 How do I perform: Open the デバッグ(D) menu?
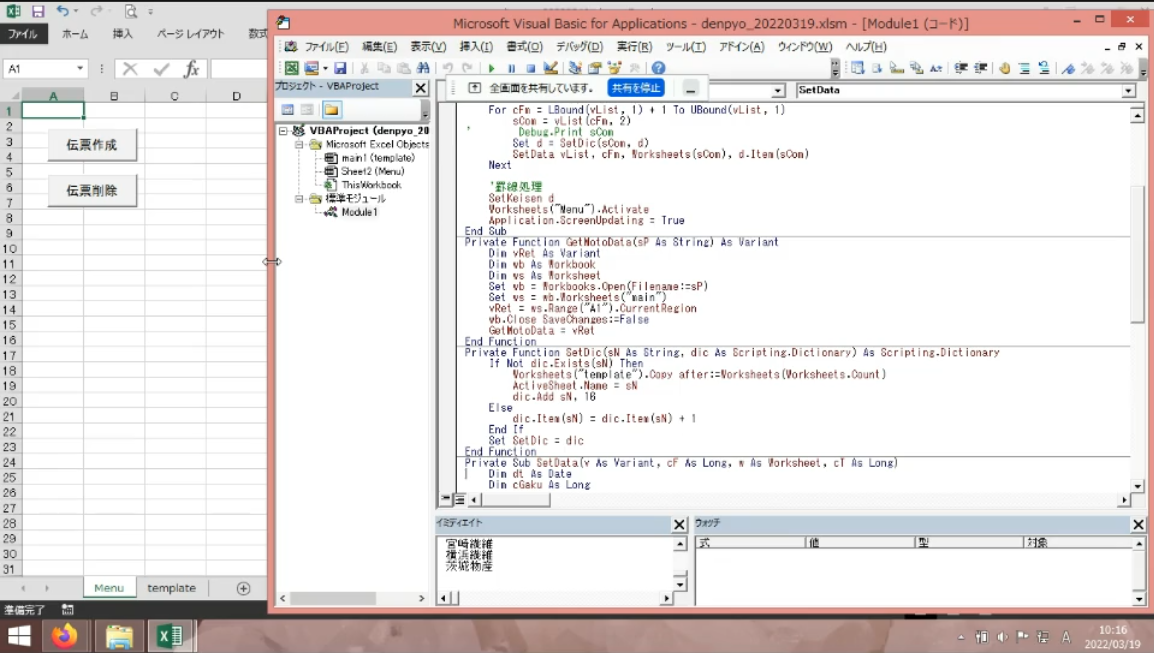[579, 47]
